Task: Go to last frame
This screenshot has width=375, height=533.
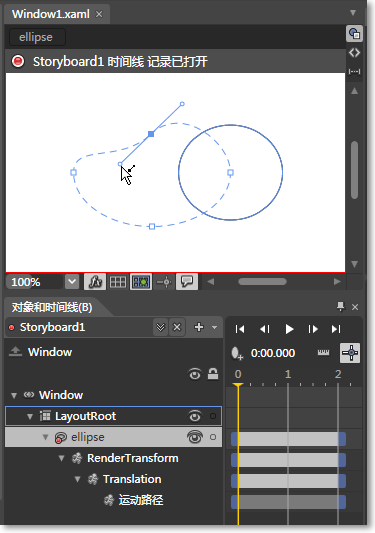Action: [x=336, y=329]
